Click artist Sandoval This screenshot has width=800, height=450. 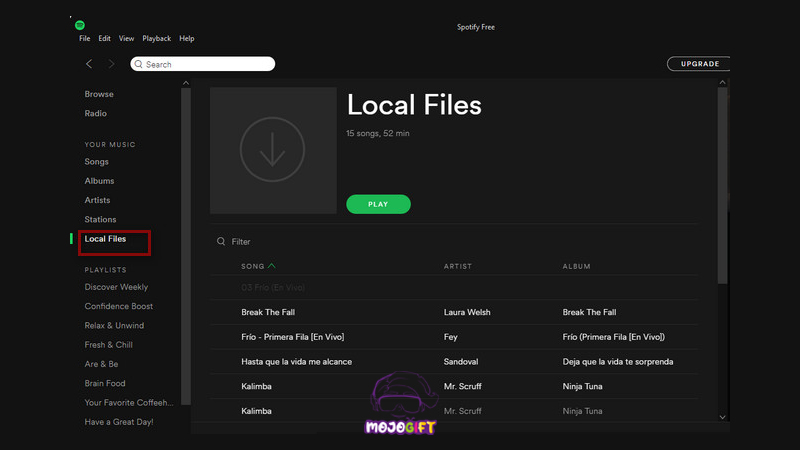point(461,362)
